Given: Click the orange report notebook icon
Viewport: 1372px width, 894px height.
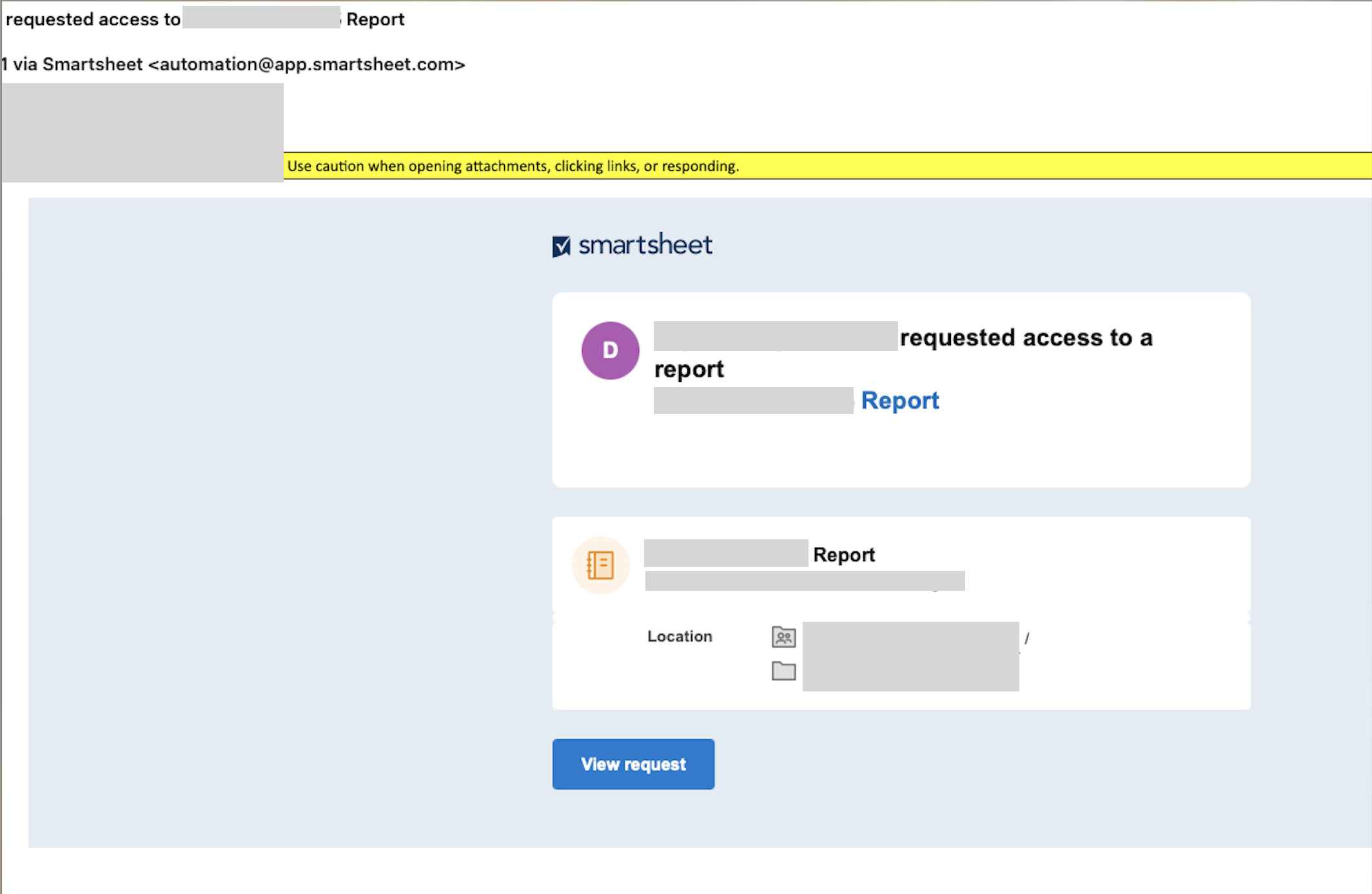Looking at the screenshot, I should point(600,565).
